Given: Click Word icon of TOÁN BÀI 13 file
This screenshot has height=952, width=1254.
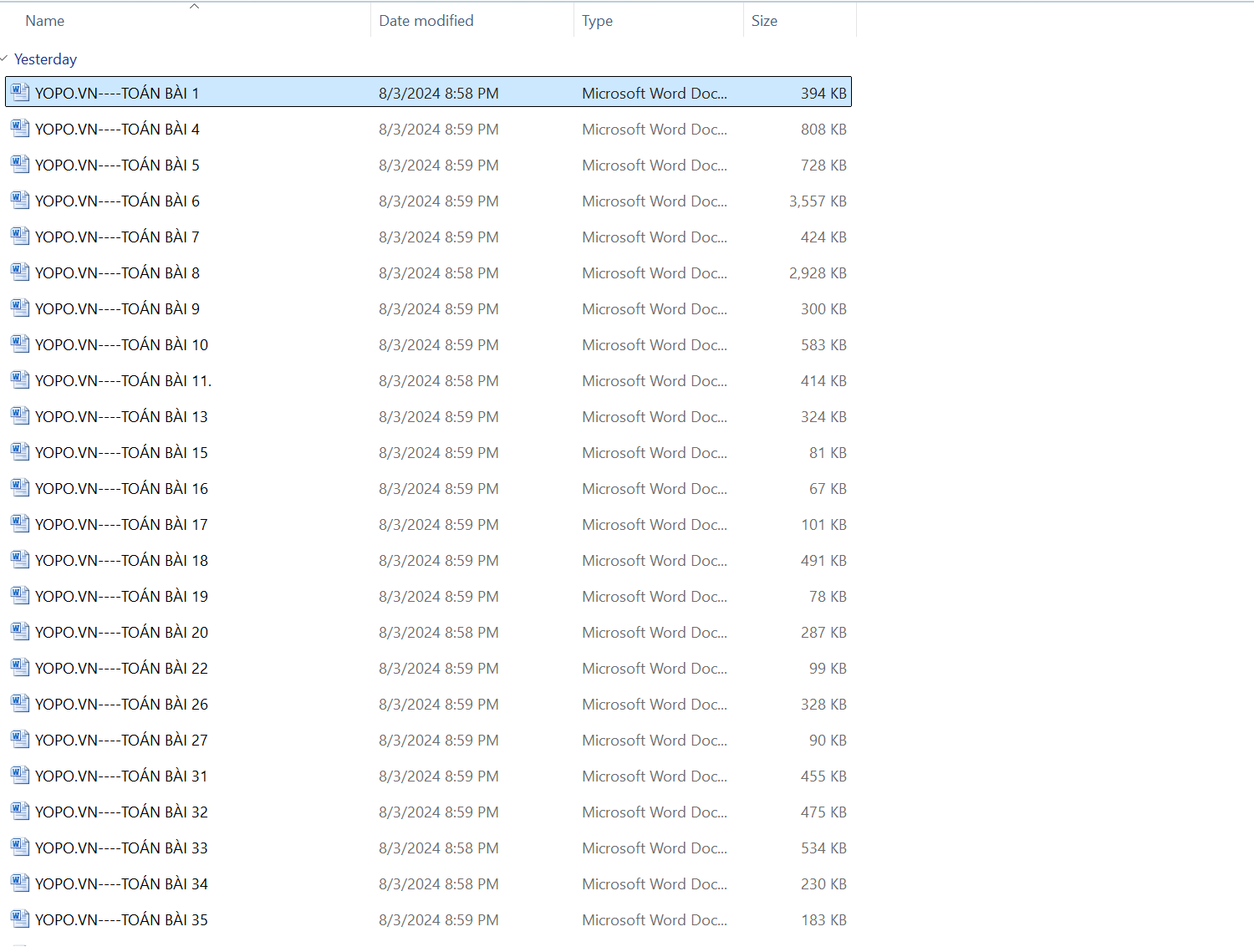Looking at the screenshot, I should coord(20,415).
